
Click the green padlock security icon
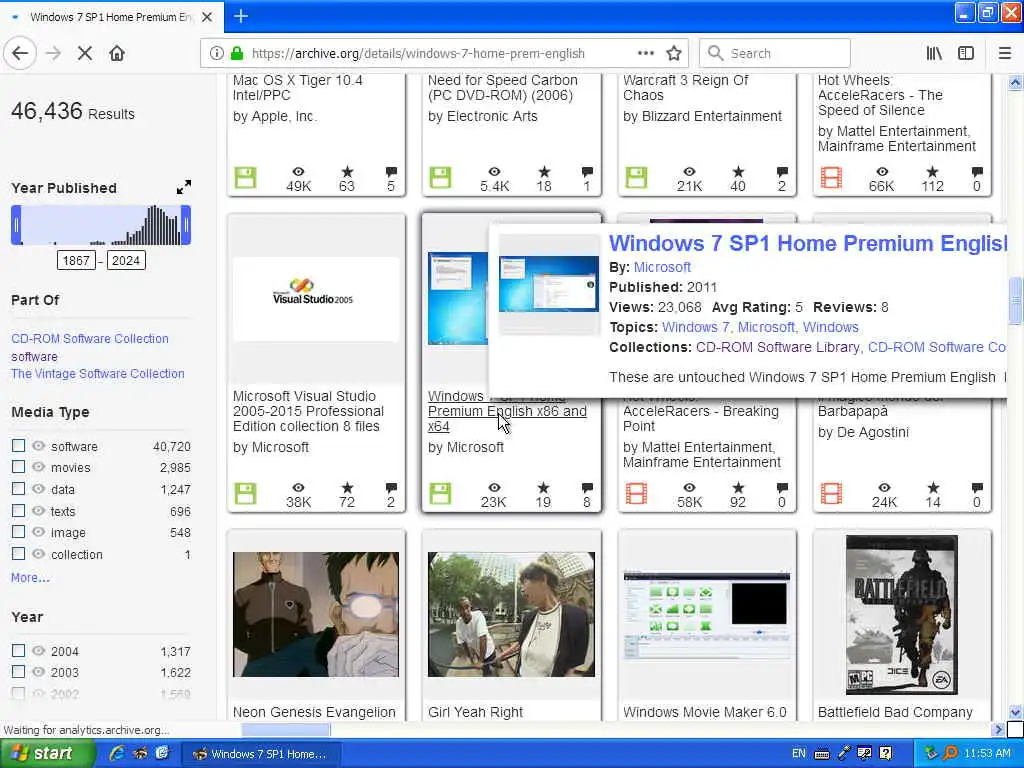coord(237,54)
